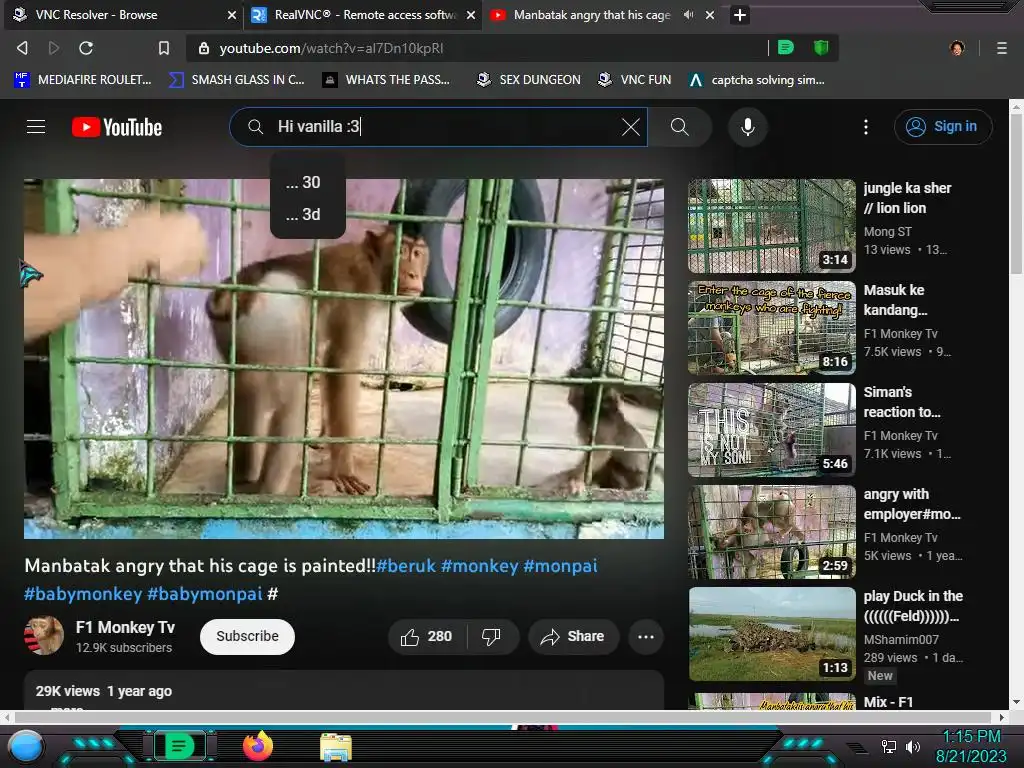The image size is (1024, 768).
Task: Go back with the browser back arrow
Action: (22, 48)
